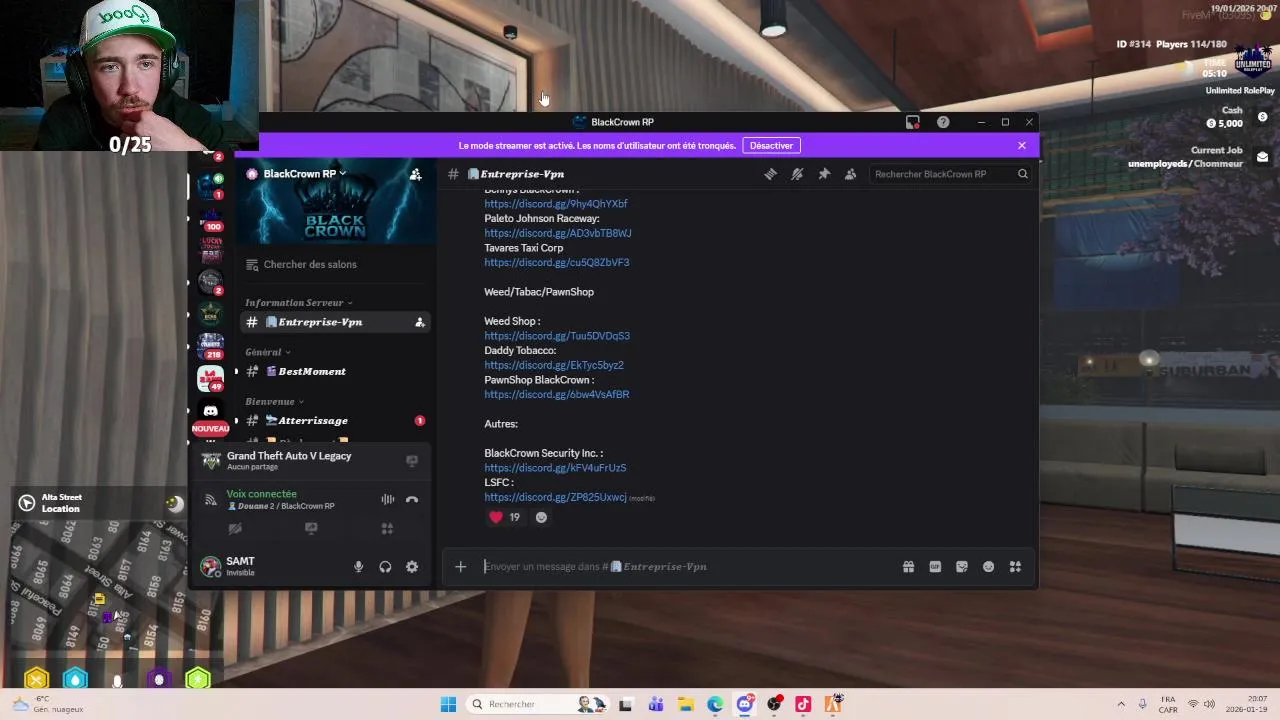Disconnect from the voice channel
This screenshot has width=1280, height=720.
point(412,499)
